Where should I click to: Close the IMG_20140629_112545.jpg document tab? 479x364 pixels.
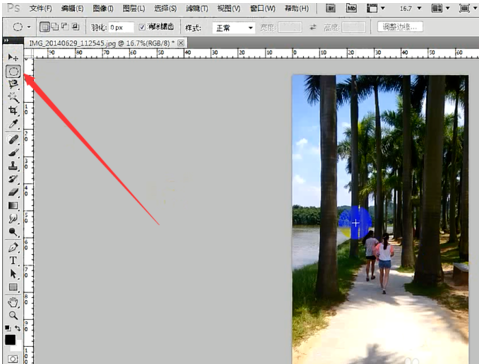coord(181,43)
